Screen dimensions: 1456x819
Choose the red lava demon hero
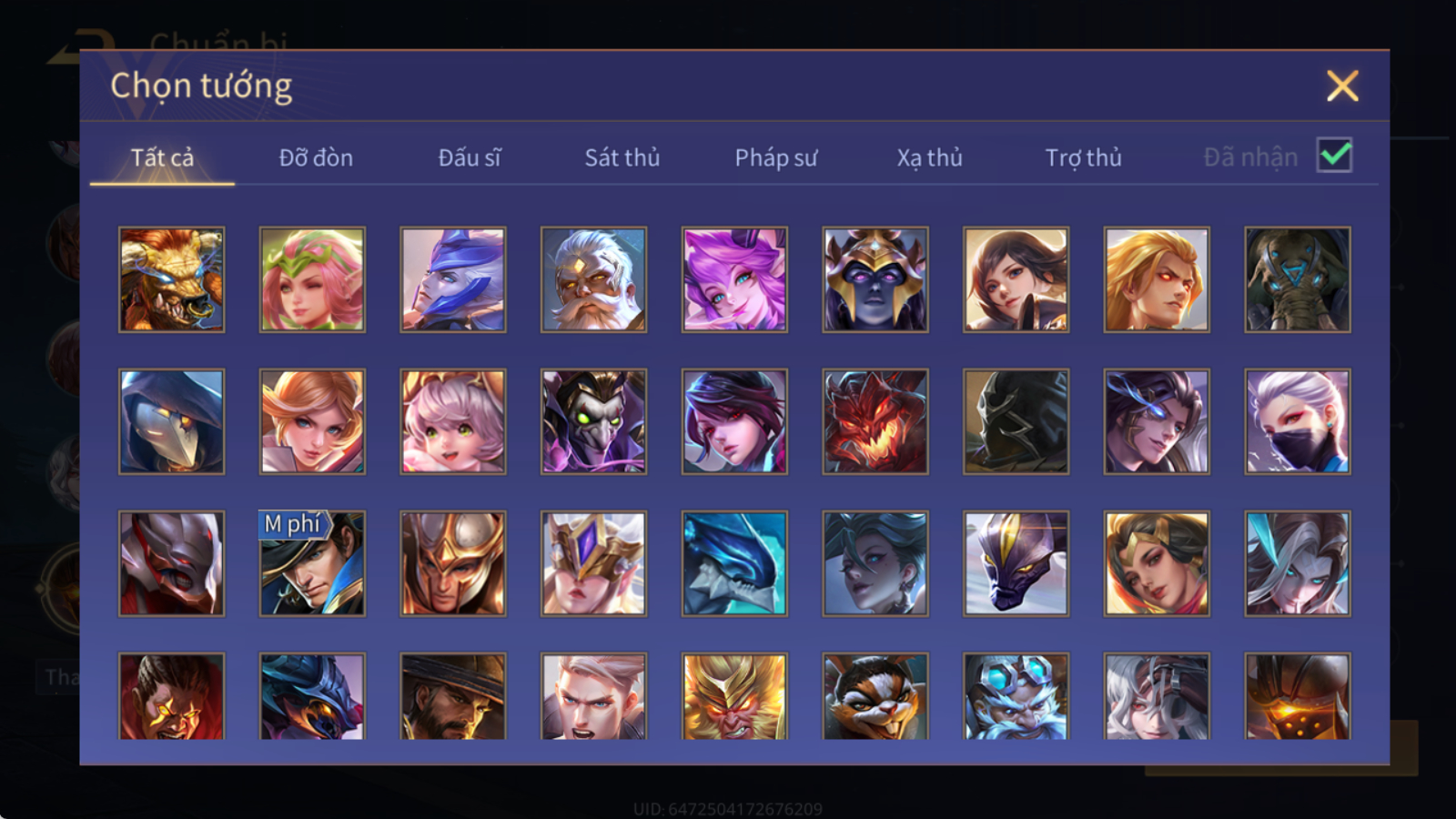coord(875,421)
